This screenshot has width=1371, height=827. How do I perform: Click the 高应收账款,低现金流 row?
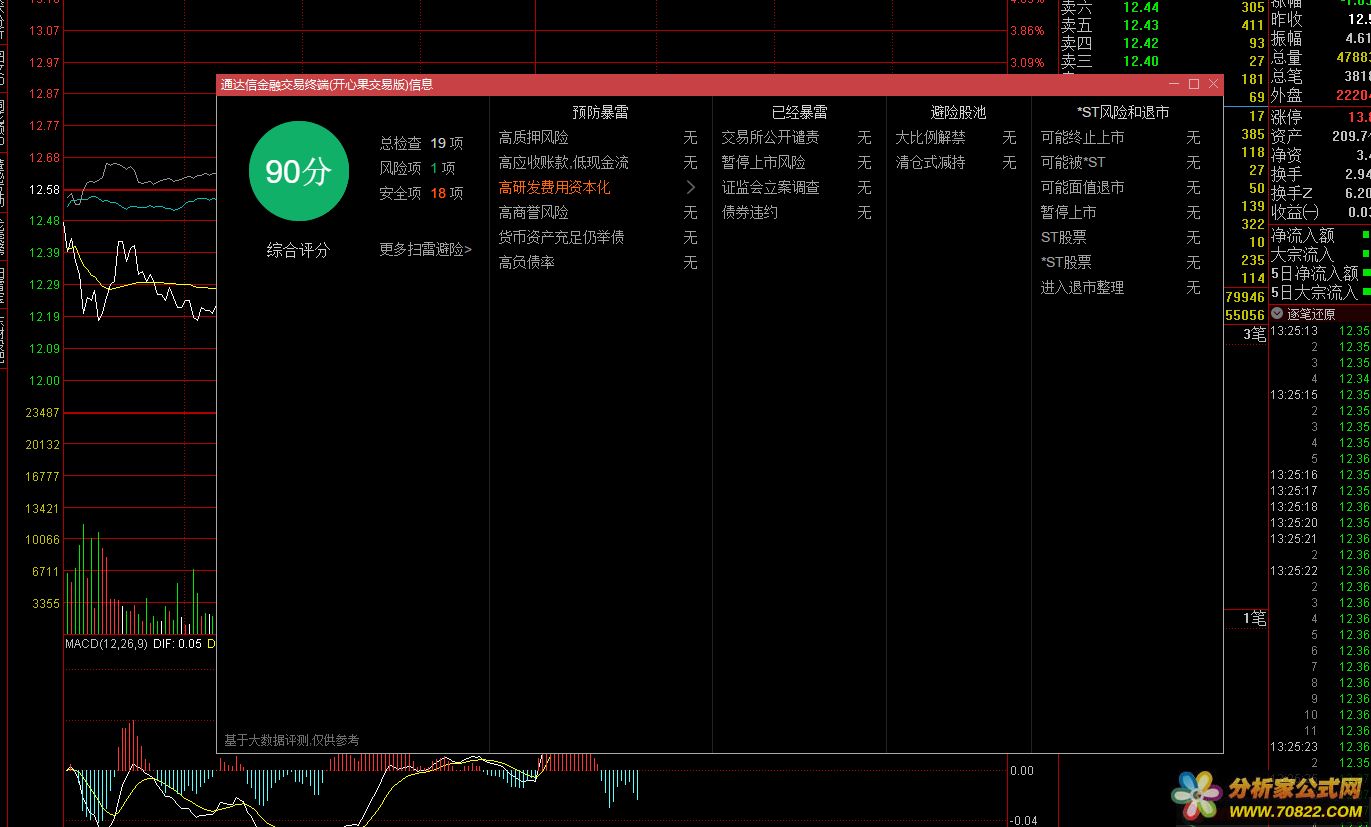click(x=598, y=162)
